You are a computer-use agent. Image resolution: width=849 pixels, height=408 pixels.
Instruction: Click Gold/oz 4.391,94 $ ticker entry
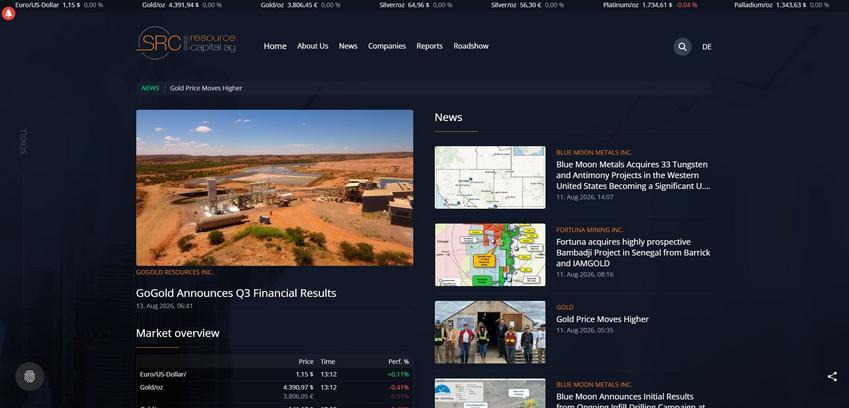(182, 5)
